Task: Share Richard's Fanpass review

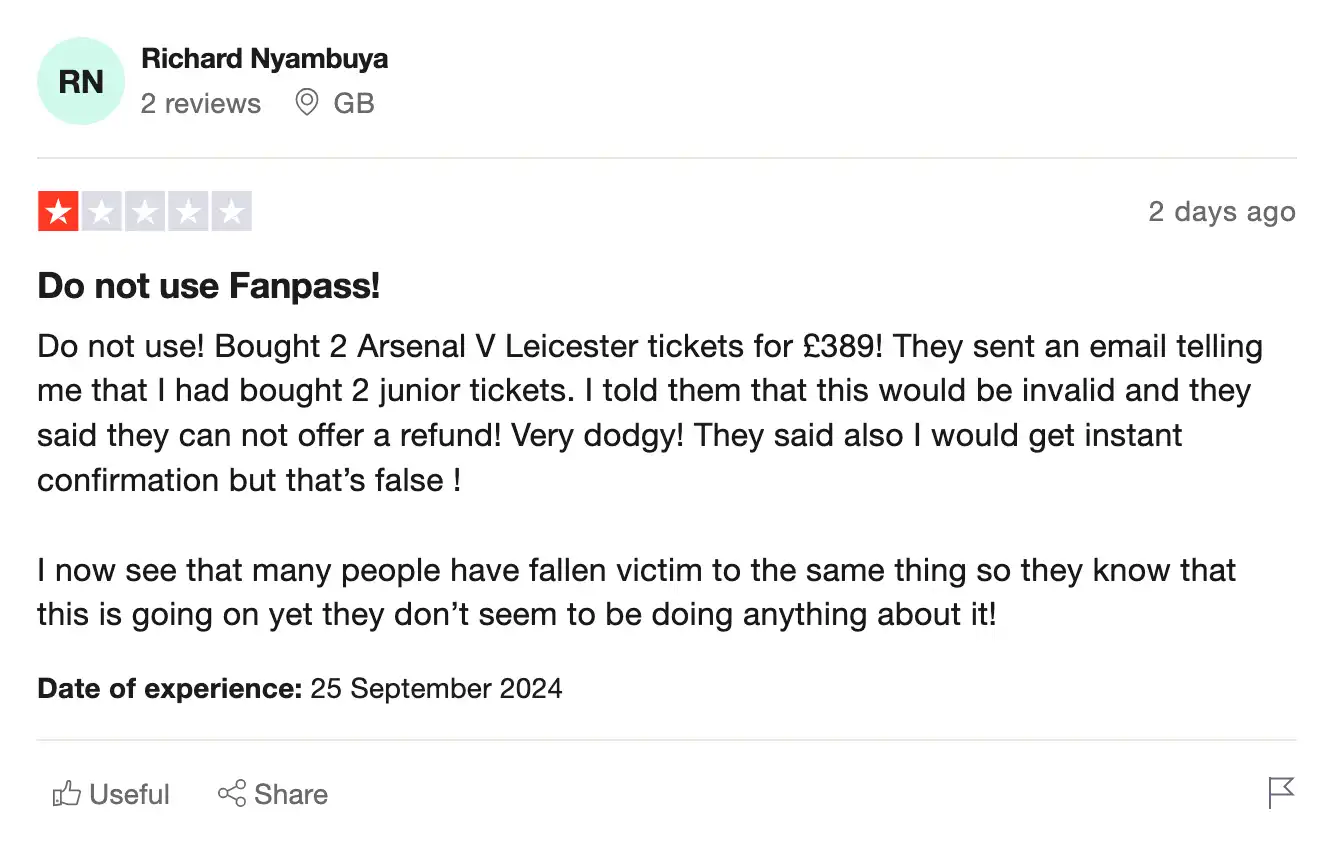Action: point(272,793)
